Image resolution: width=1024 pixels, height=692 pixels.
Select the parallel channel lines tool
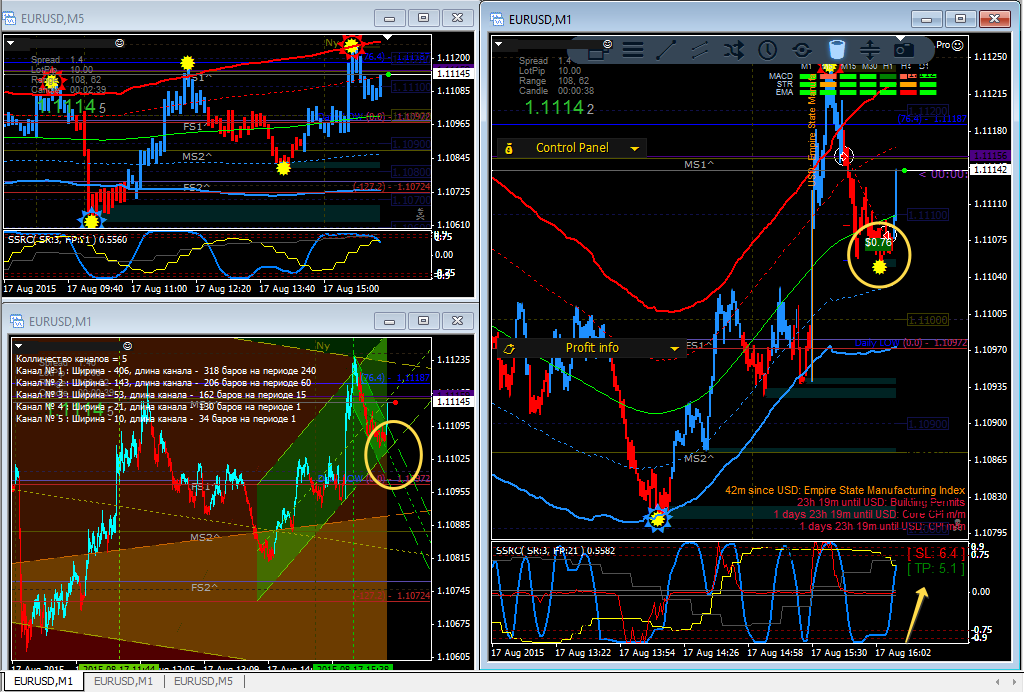699,50
